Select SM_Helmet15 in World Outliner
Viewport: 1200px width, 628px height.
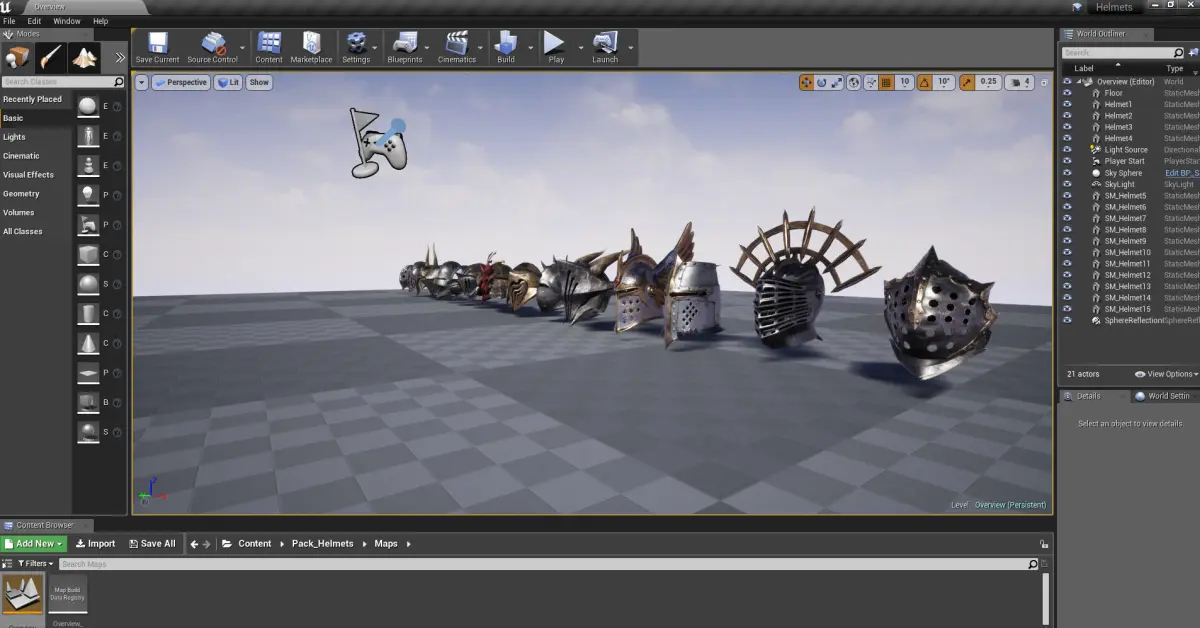click(x=1128, y=309)
